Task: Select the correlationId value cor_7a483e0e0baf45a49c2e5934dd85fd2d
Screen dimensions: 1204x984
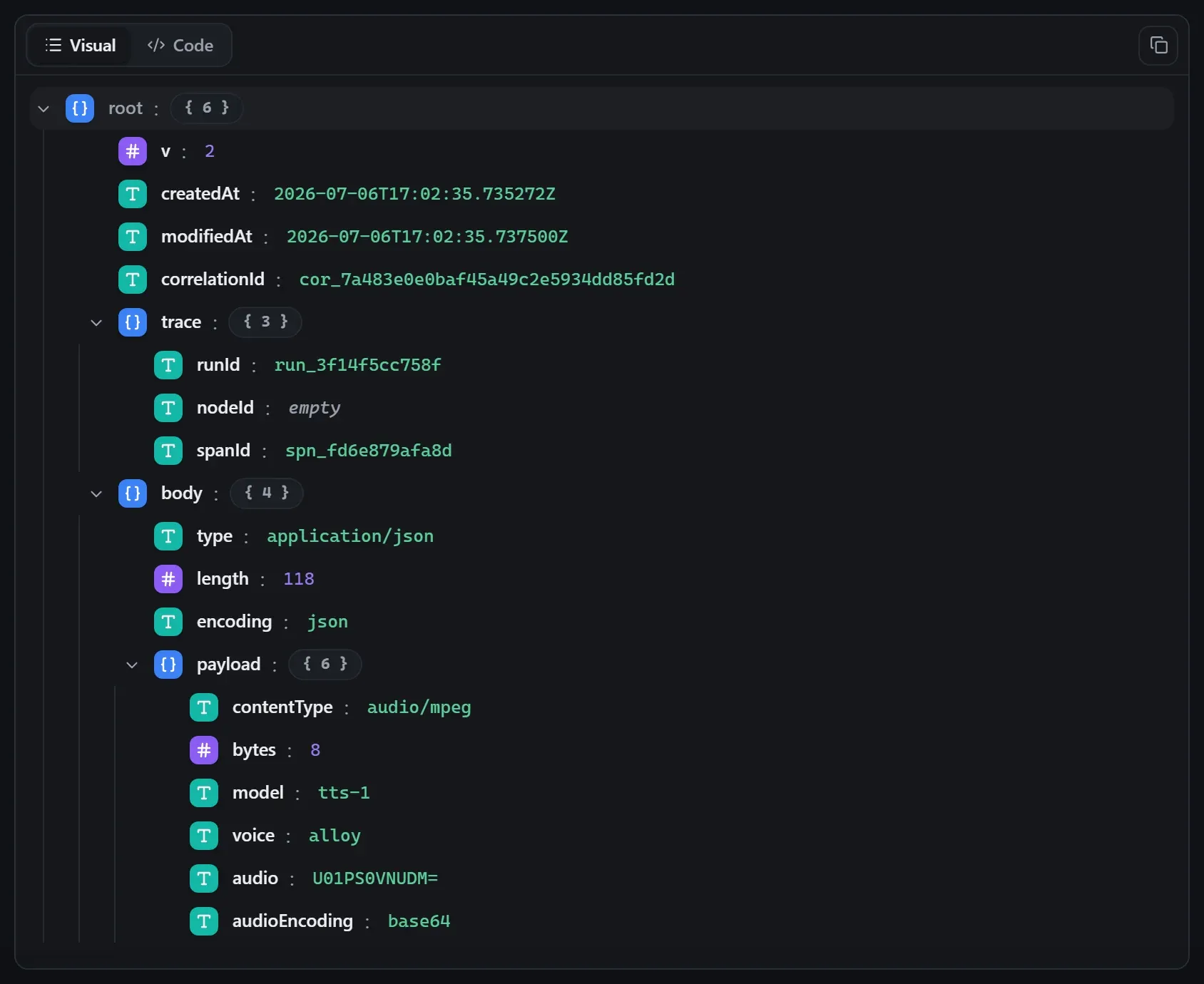Action: tap(487, 280)
